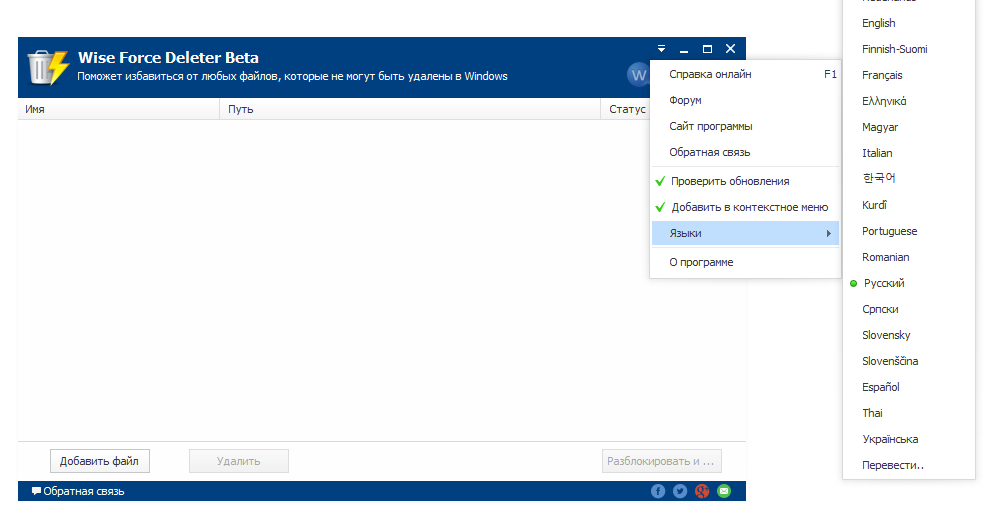Screen dimensions: 993x521
Task: Minimize the Wise Force Deleter window
Action: tap(684, 49)
